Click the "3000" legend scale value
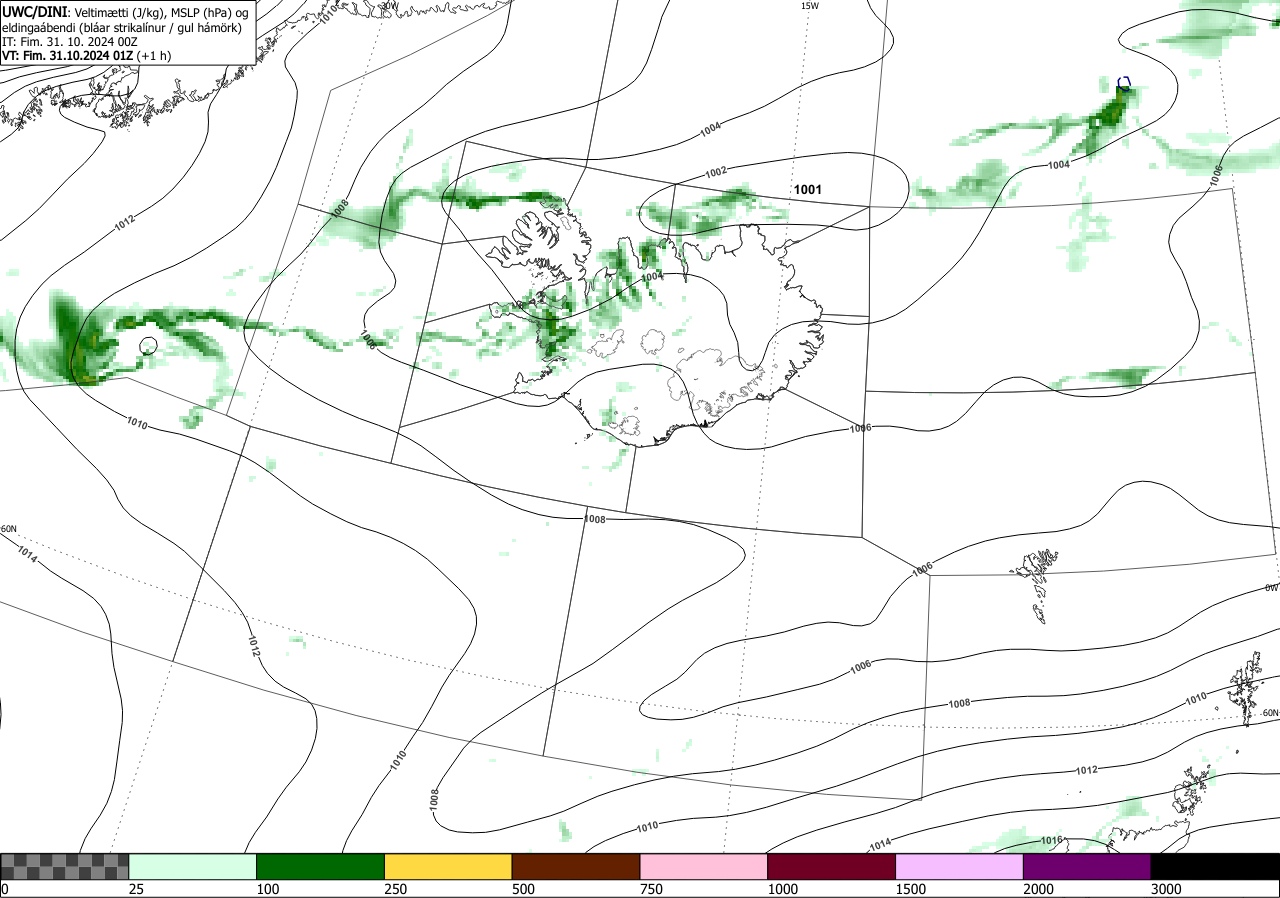This screenshot has width=1280, height=898. 1167,889
